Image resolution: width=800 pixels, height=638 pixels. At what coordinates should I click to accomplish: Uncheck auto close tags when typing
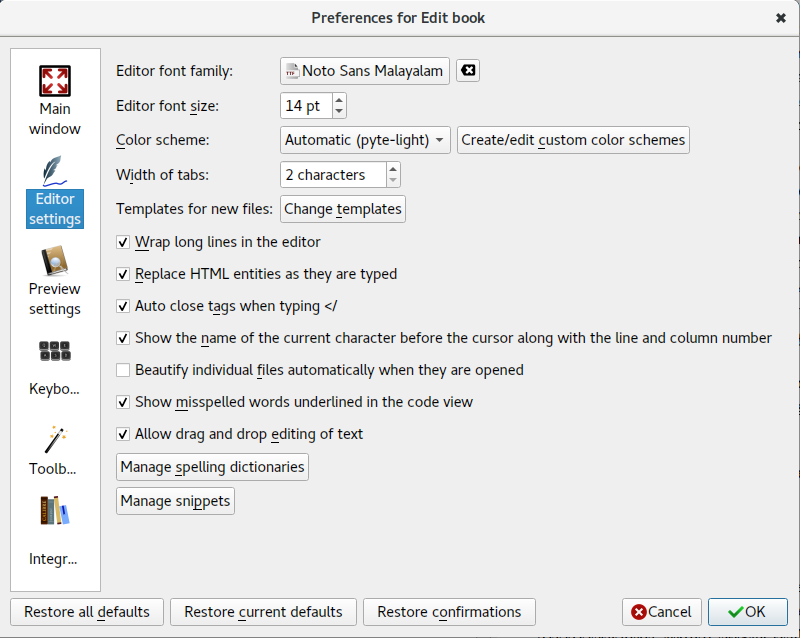pyautogui.click(x=123, y=306)
